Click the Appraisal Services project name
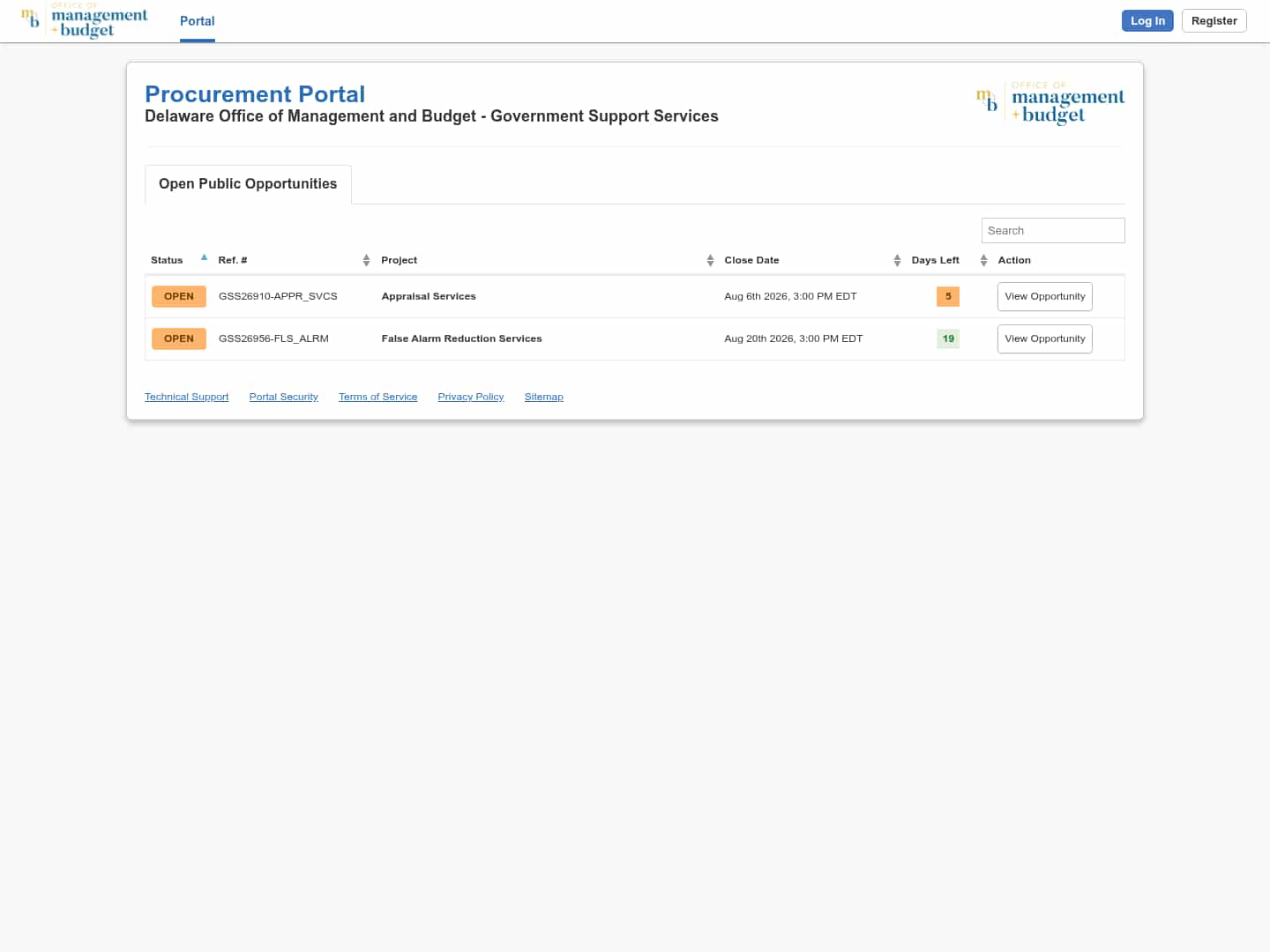 pyautogui.click(x=429, y=296)
